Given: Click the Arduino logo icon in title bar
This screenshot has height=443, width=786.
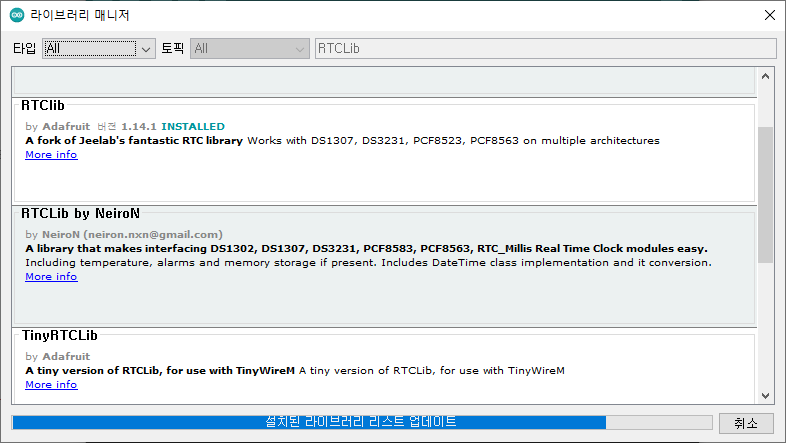Looking at the screenshot, I should (x=17, y=15).
